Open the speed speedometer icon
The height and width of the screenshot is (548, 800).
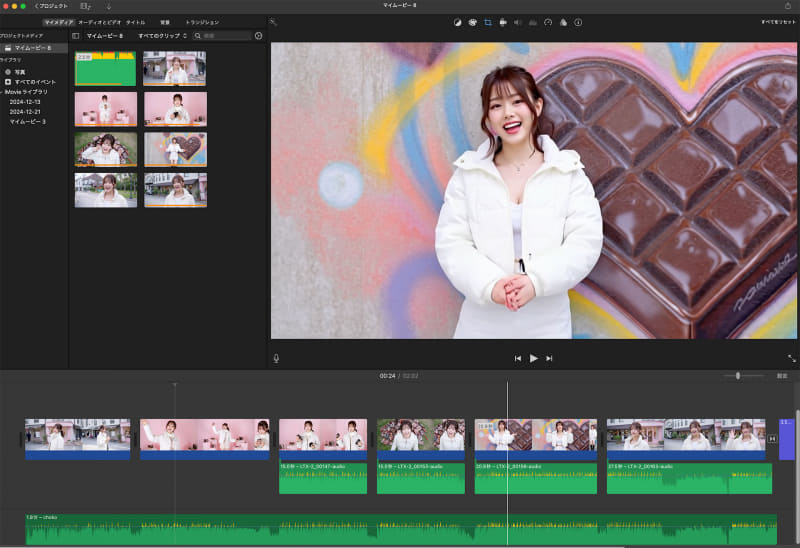(x=548, y=22)
